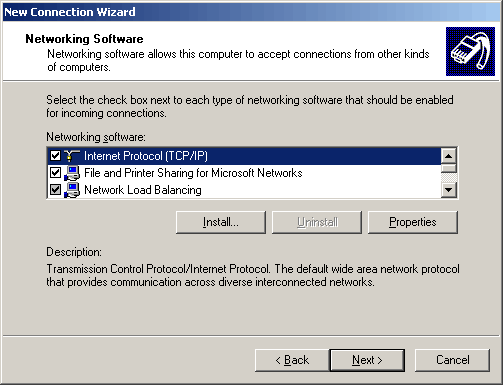Go to the previous page with Back

click(292, 360)
